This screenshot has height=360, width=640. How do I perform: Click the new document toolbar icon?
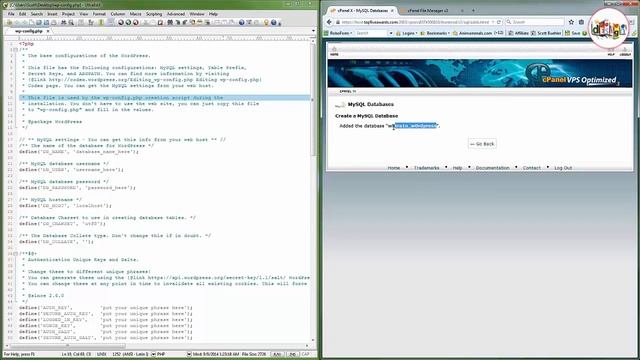31,22
